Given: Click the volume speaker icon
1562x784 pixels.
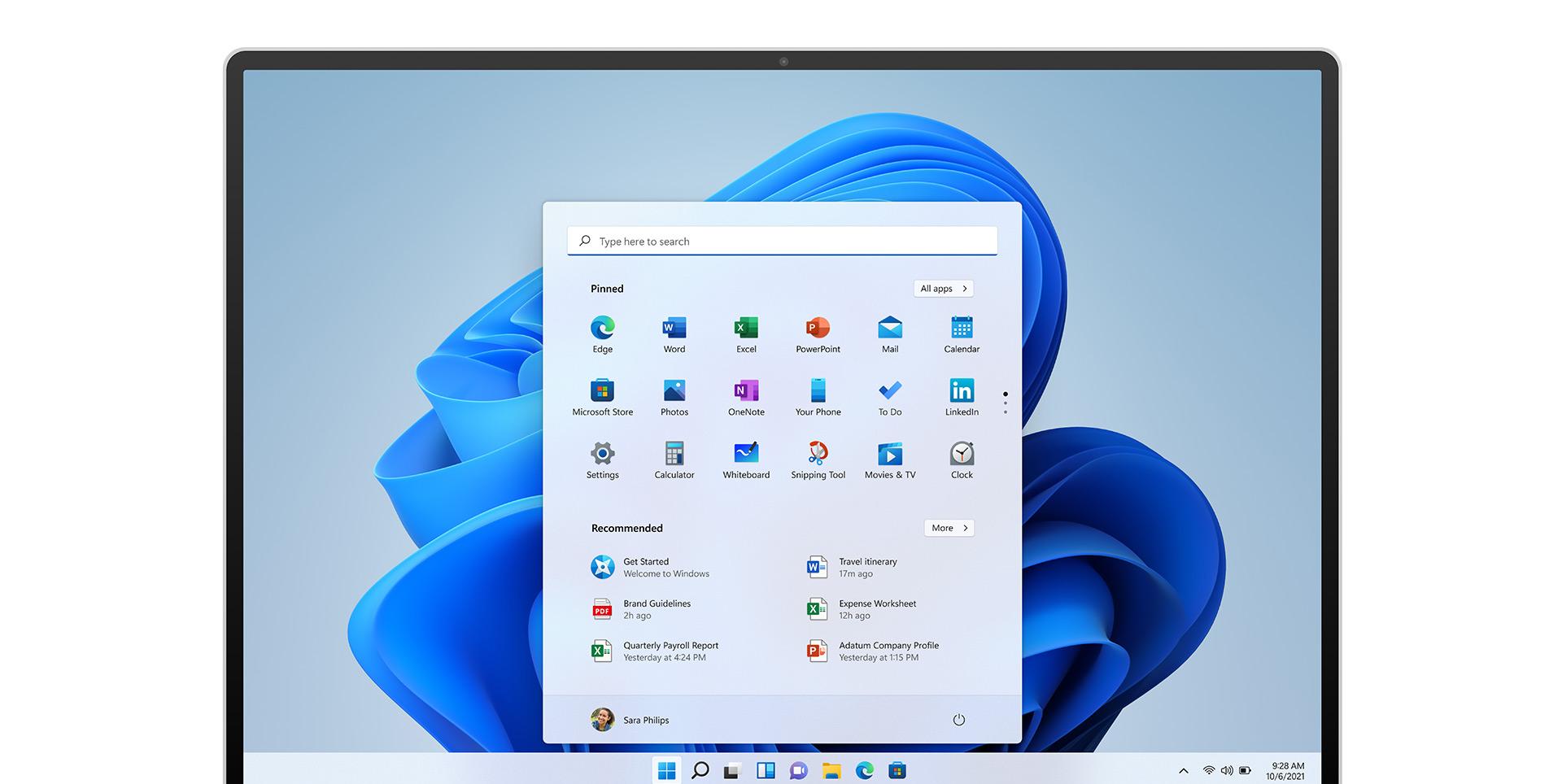Looking at the screenshot, I should [x=1227, y=770].
